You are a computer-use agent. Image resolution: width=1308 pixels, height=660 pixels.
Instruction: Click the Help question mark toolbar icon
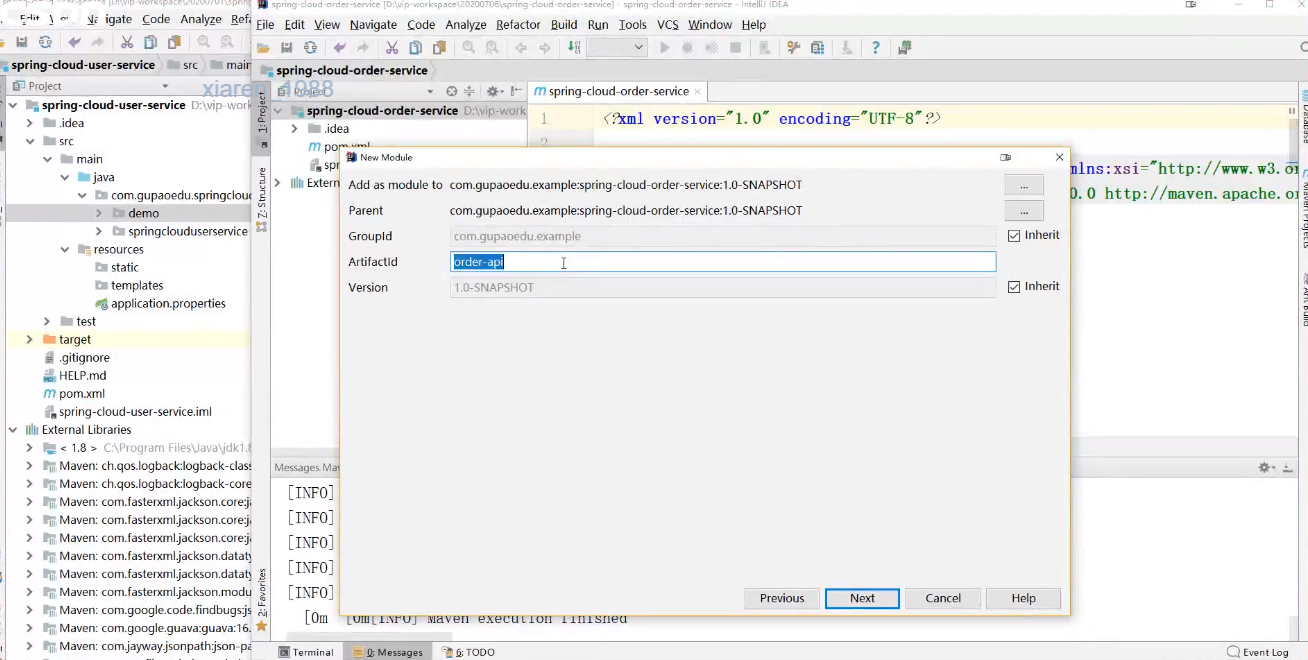coord(876,48)
